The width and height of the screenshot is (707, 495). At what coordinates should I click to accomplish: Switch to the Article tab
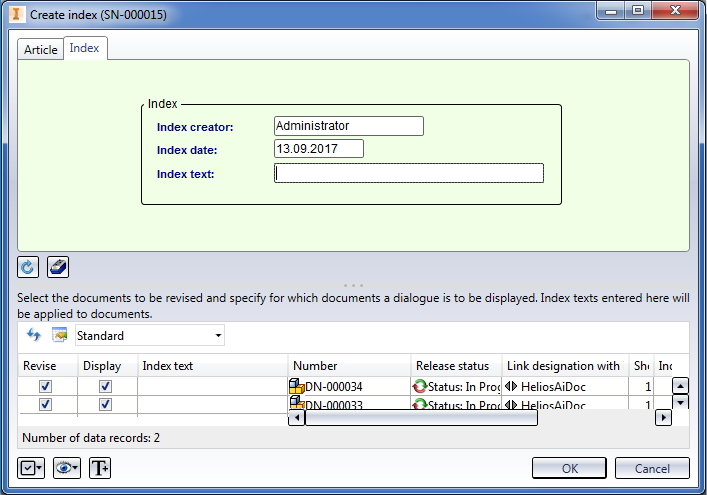point(41,49)
